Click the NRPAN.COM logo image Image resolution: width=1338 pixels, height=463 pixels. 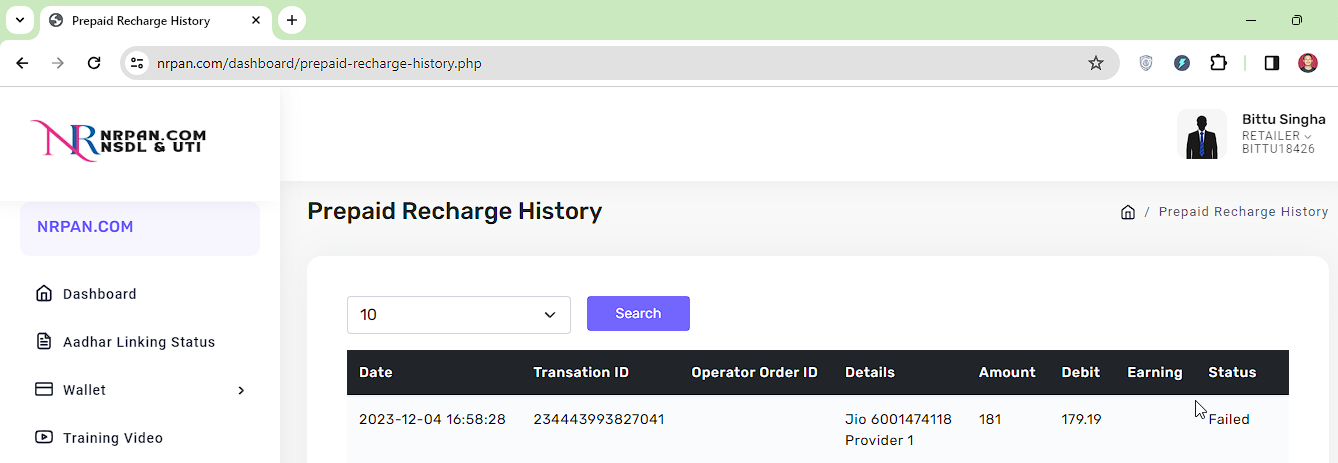[118, 141]
